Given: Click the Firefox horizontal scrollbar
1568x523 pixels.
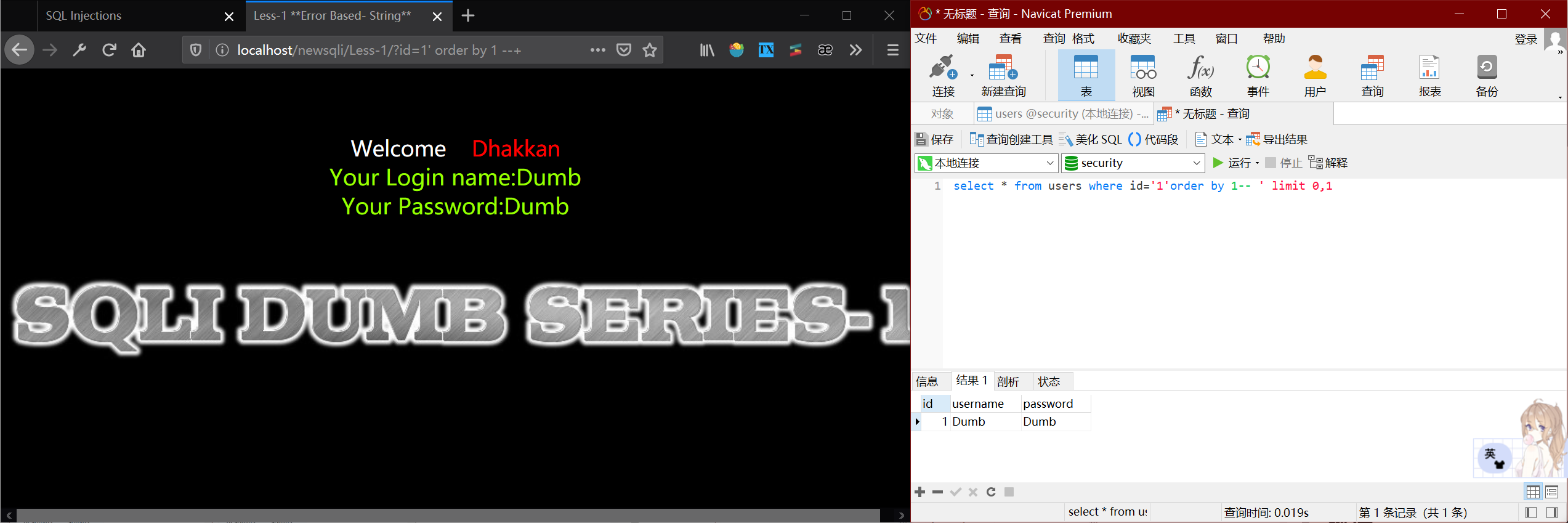Looking at the screenshot, I should click(x=448, y=516).
